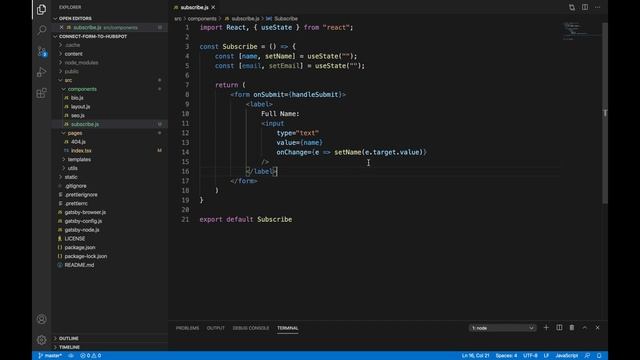The width and height of the screenshot is (640, 360).
Task: Close the terminal panel
Action: pos(598,328)
